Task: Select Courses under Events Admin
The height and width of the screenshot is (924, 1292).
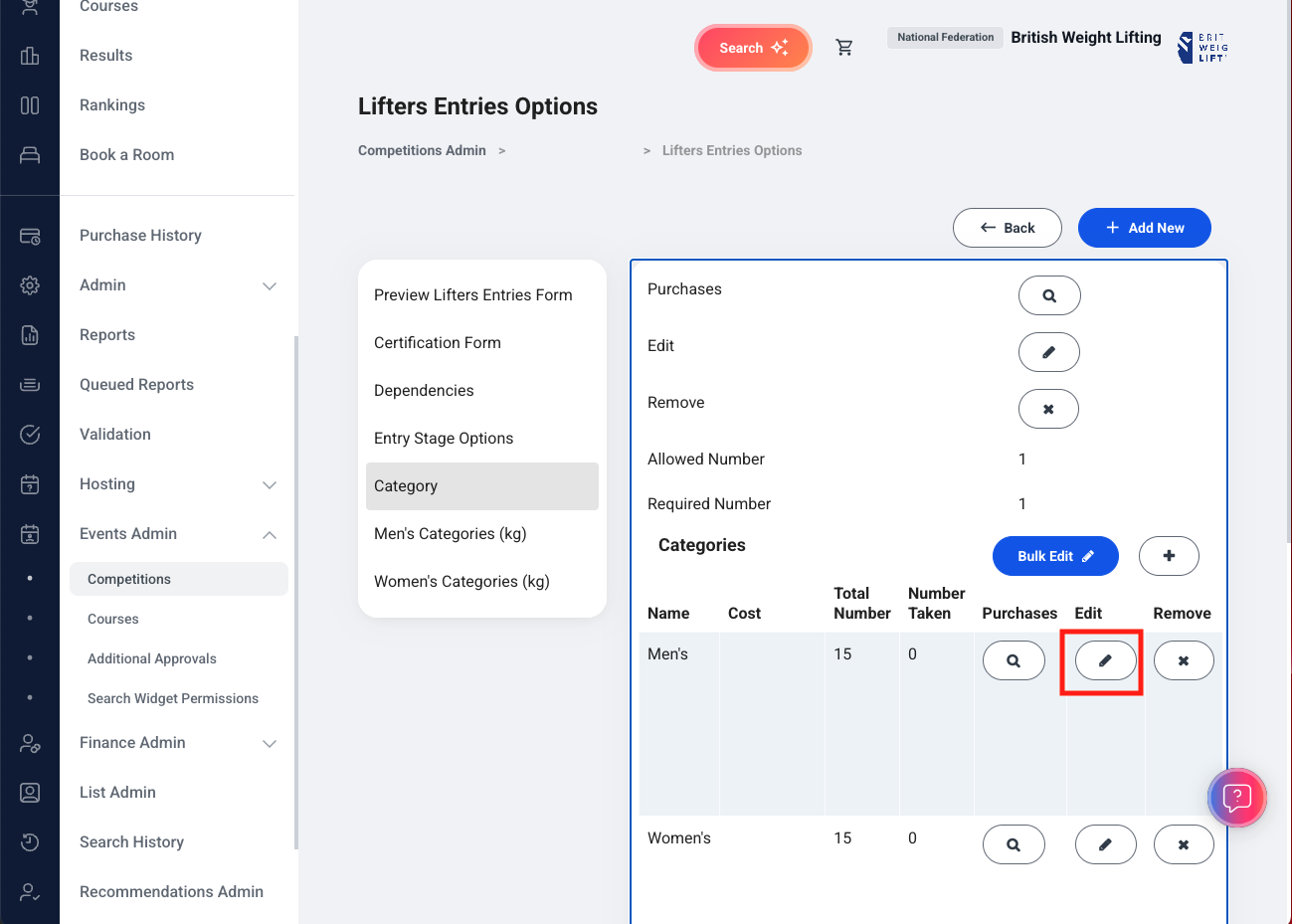Action: click(x=113, y=619)
